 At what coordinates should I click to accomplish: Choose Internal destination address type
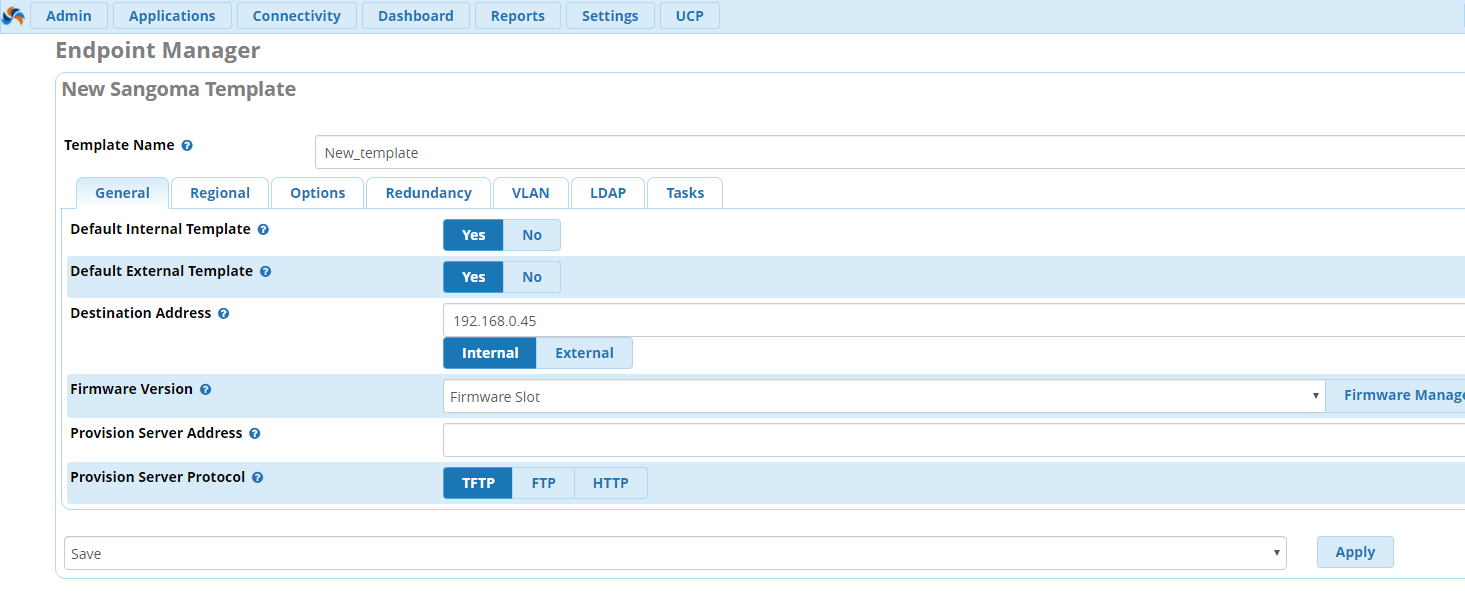click(x=490, y=353)
